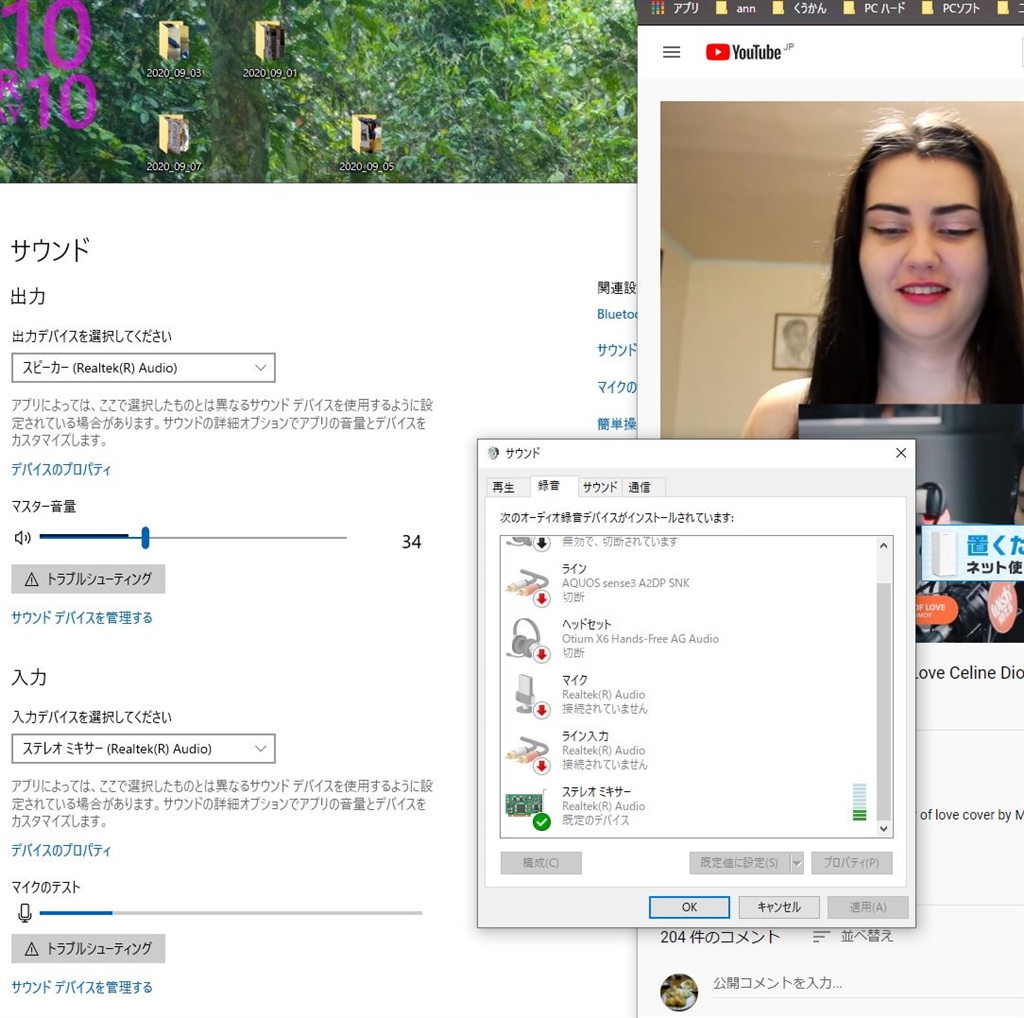Select the ヘッドセット Otium X6 device
1024x1018 pixels.
(x=688, y=638)
